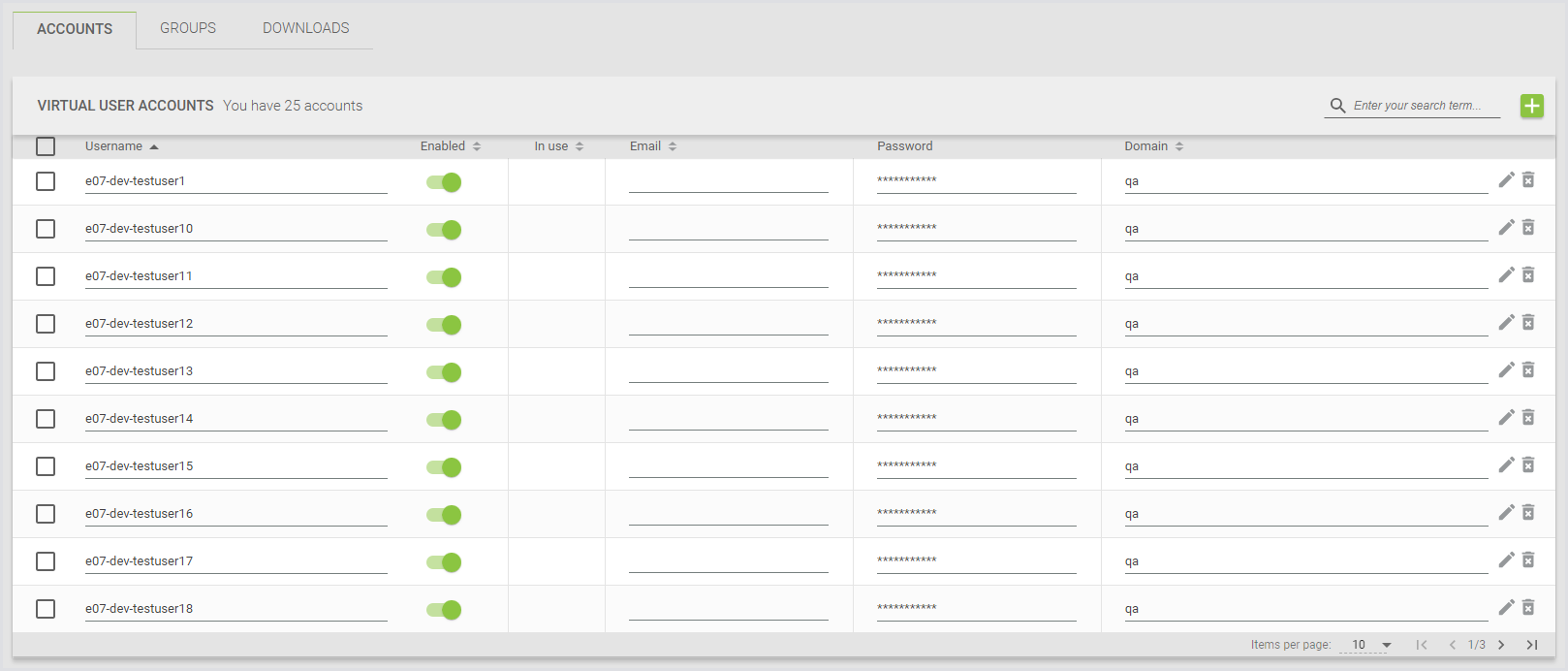Image resolution: width=1568 pixels, height=671 pixels.
Task: Edit account e07-dev-testuser15 with pencil icon
Action: coord(1506,464)
